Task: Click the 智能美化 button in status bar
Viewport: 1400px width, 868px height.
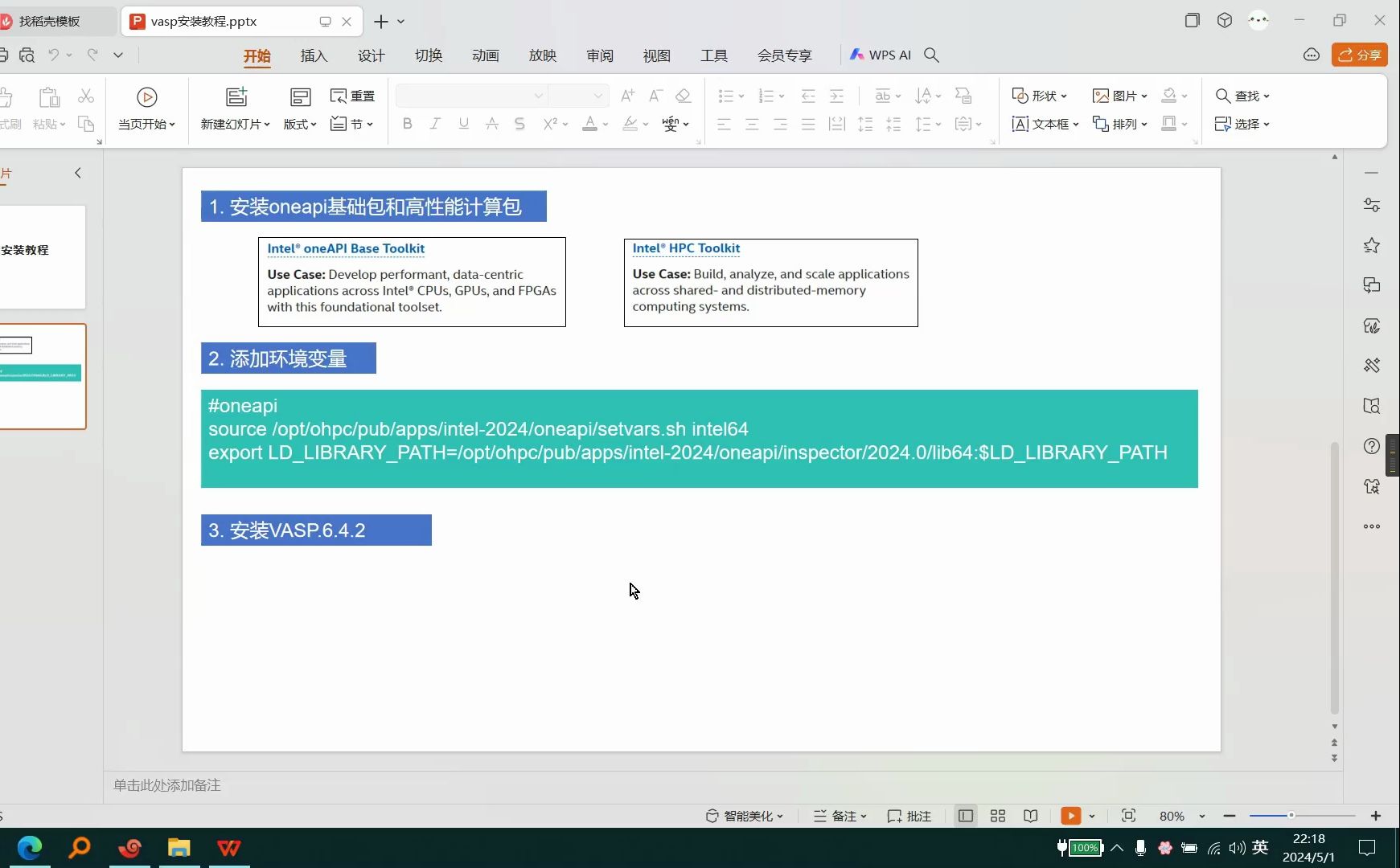Action: (x=745, y=816)
